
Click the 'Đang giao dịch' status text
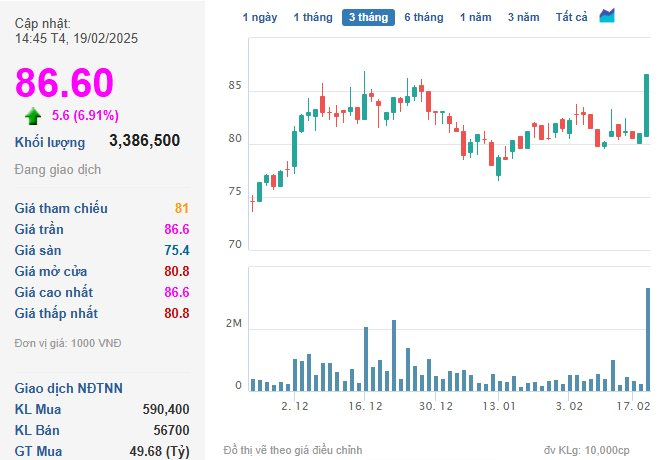pos(58,170)
